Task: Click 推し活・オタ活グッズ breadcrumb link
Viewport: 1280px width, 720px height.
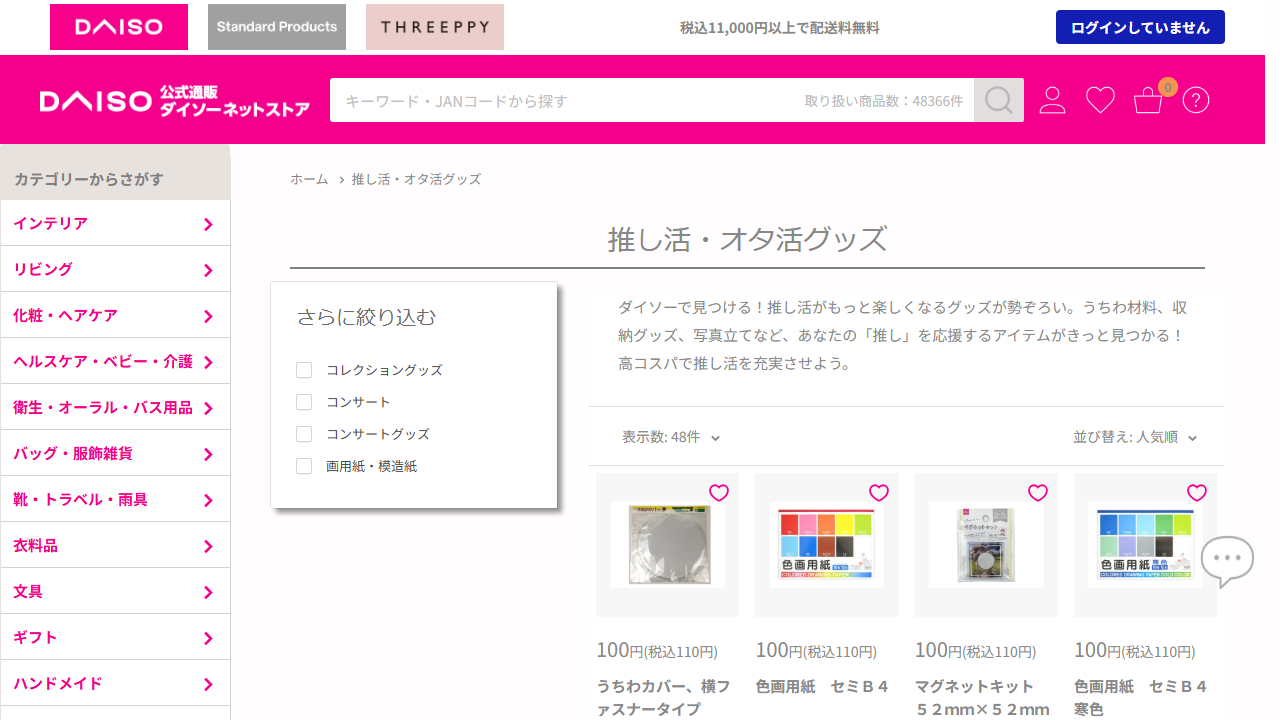Action: 416,179
